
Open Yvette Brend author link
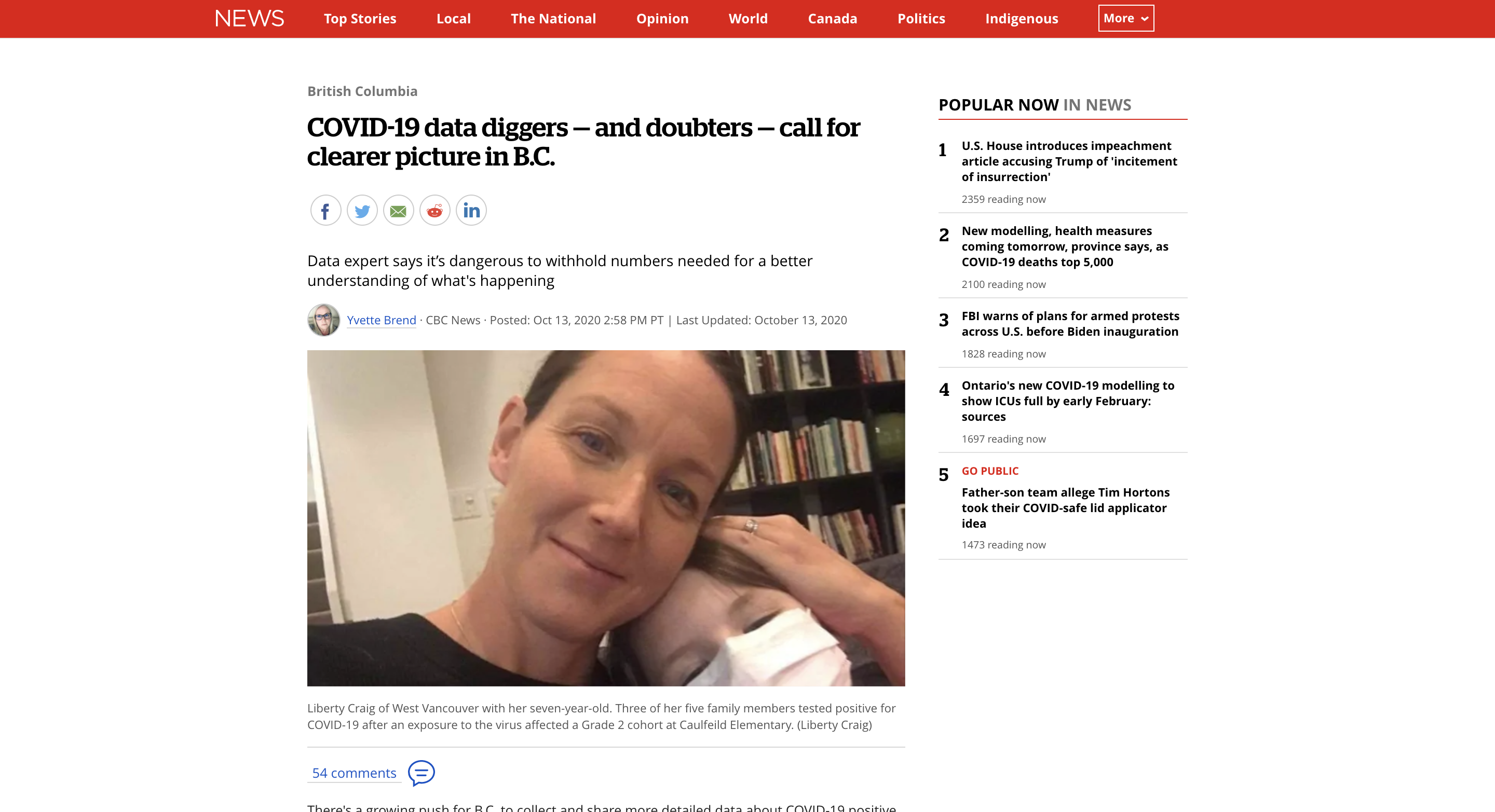click(x=382, y=320)
